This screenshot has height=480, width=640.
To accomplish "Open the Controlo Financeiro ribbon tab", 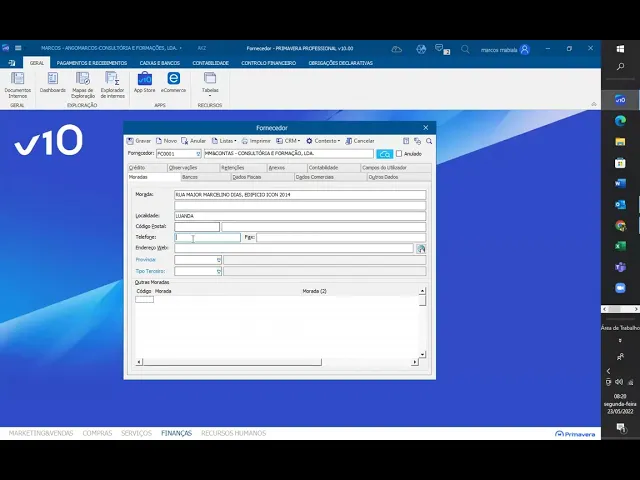I will [269, 63].
